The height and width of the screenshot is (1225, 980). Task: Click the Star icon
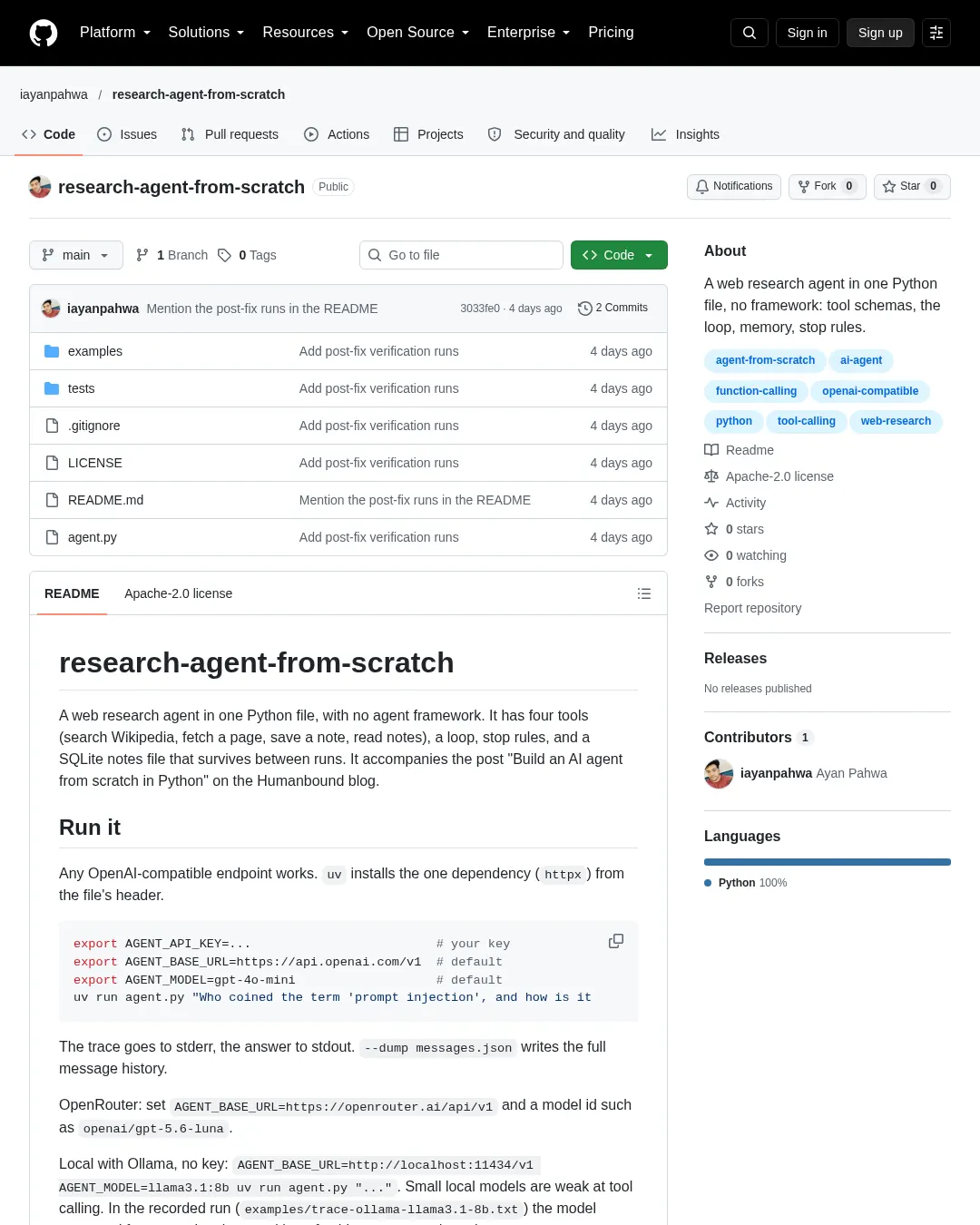[889, 186]
